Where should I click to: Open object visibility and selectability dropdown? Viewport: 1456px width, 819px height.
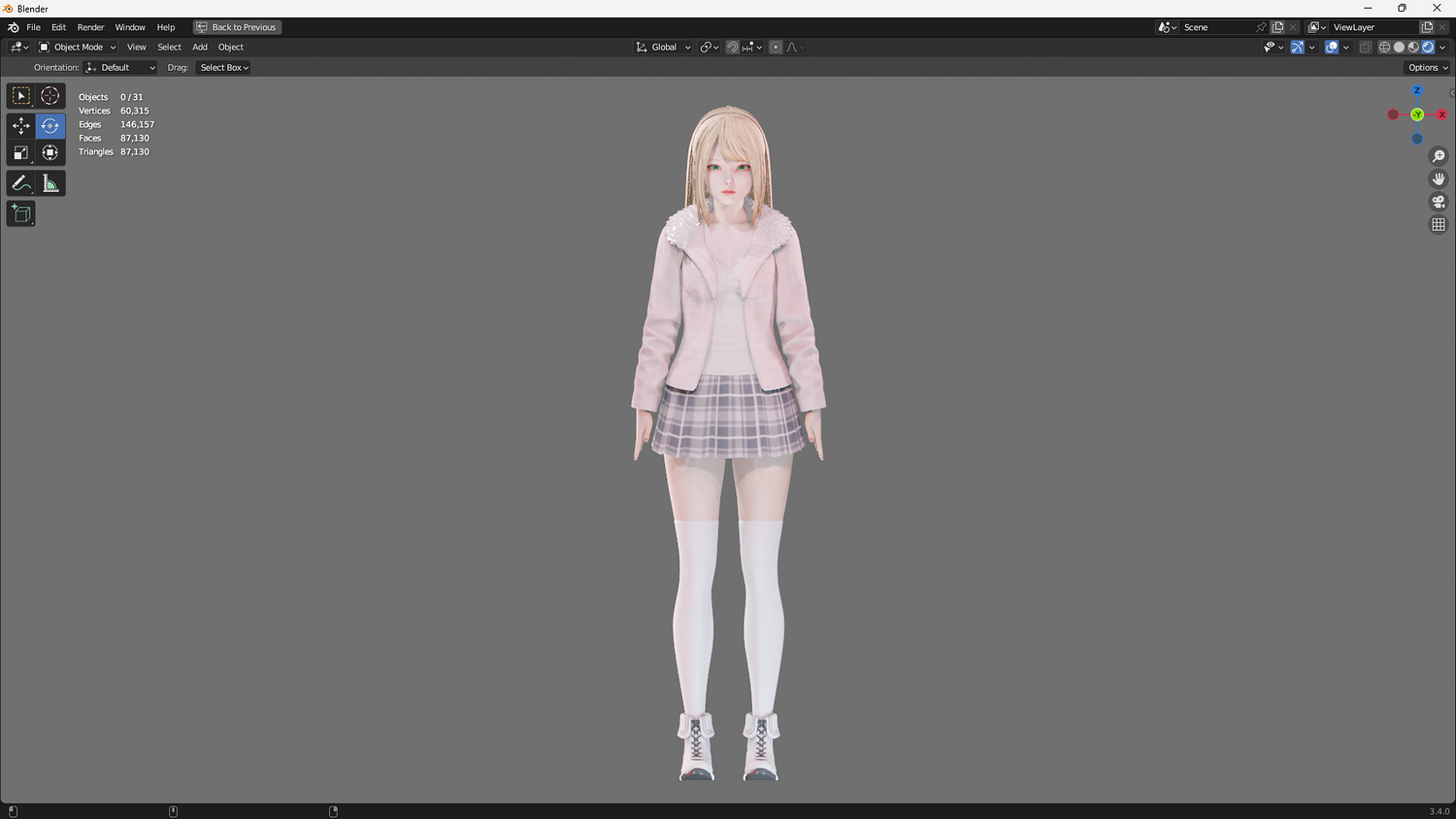[x=1274, y=47]
